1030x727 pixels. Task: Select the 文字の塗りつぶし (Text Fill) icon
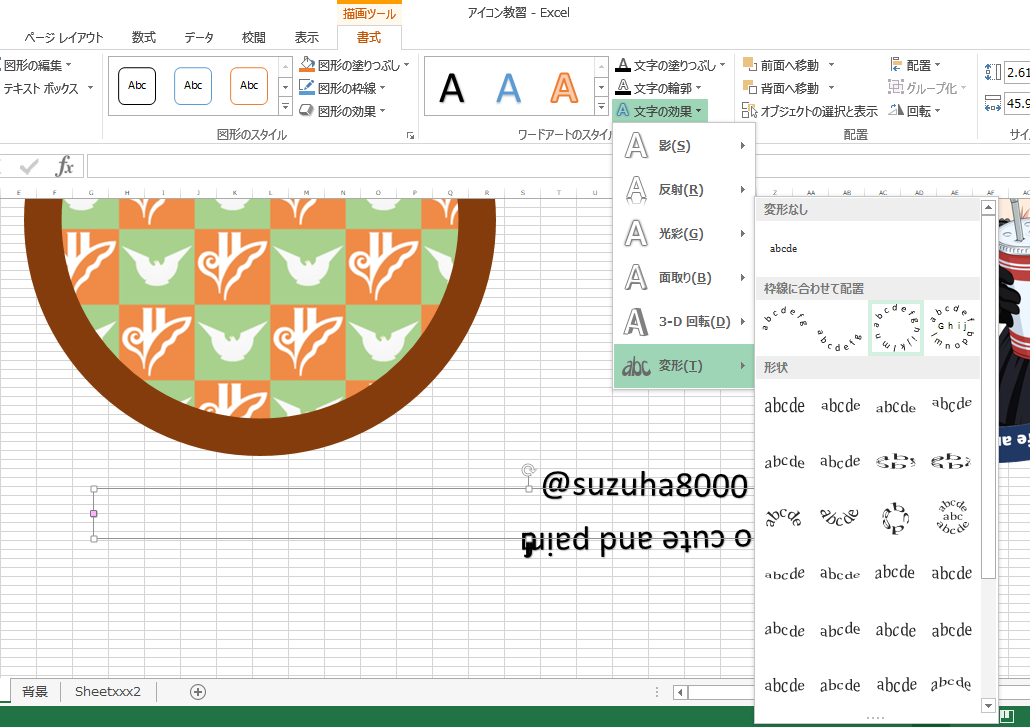tap(622, 63)
